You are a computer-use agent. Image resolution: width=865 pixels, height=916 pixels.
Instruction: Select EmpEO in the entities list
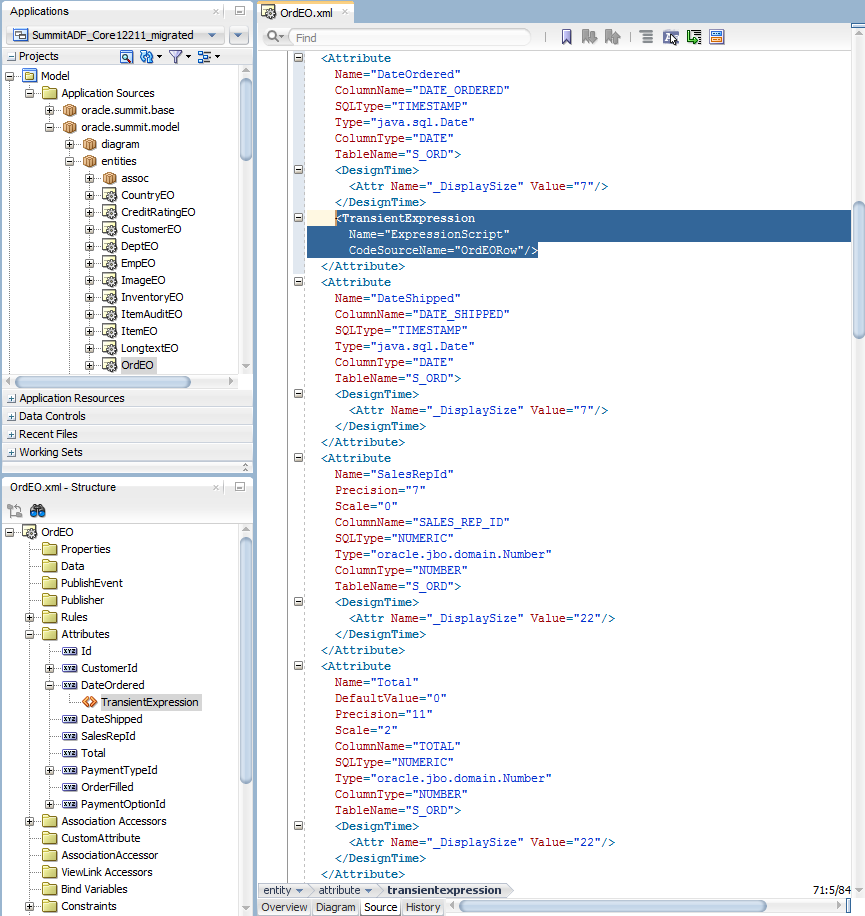click(138, 263)
